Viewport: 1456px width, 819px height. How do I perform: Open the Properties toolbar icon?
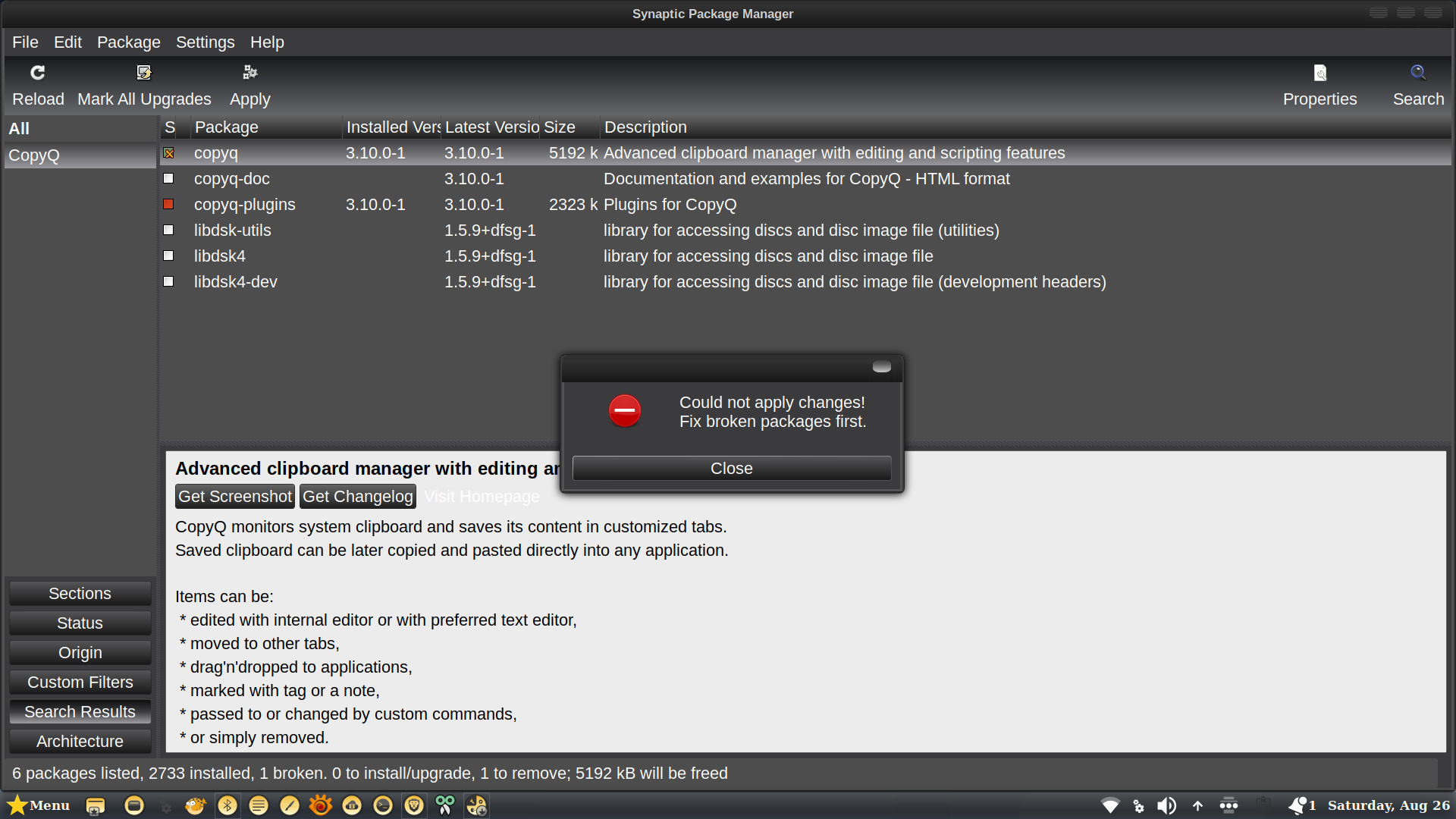(x=1320, y=73)
